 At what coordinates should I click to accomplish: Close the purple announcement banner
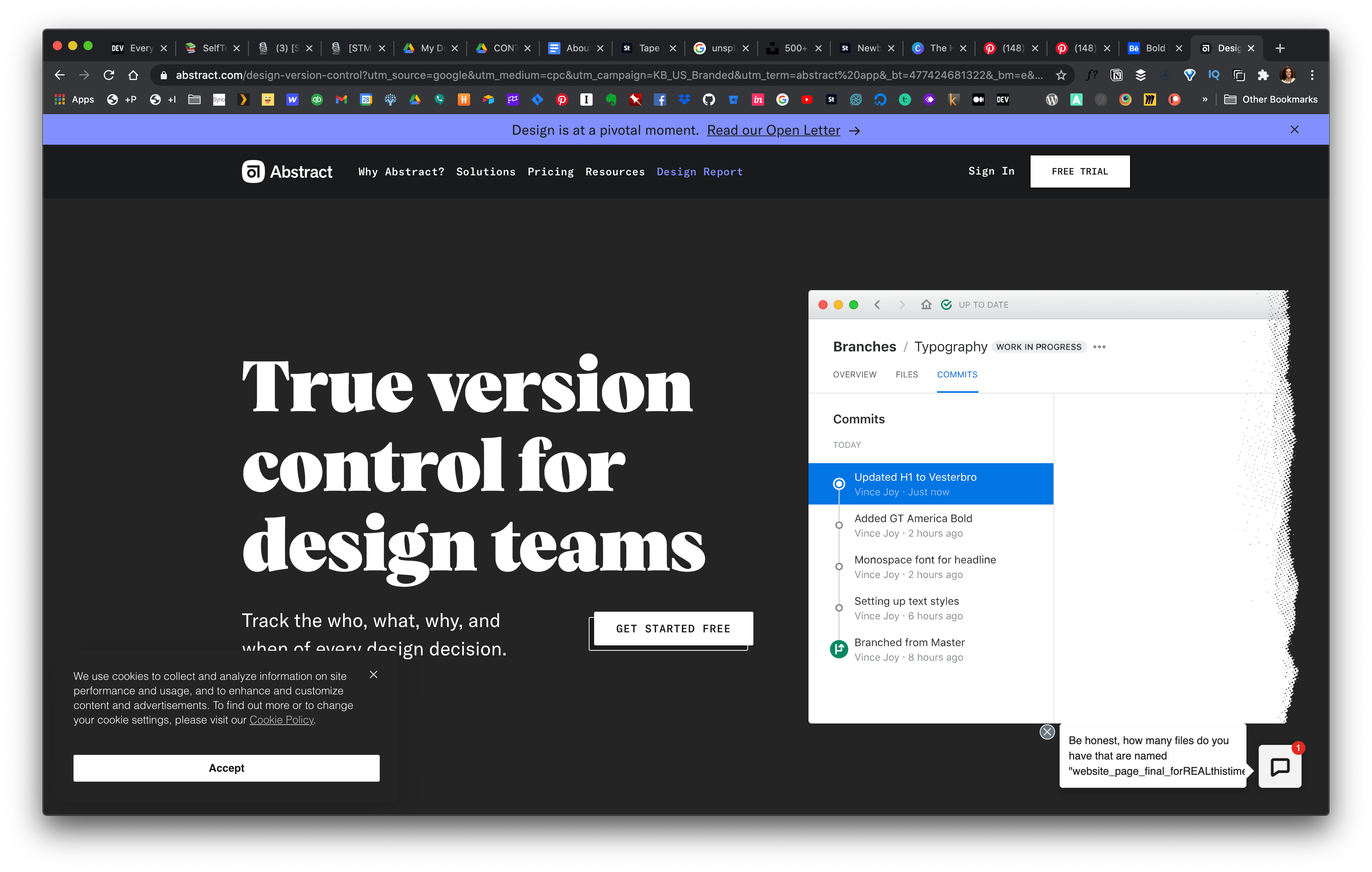coord(1294,130)
